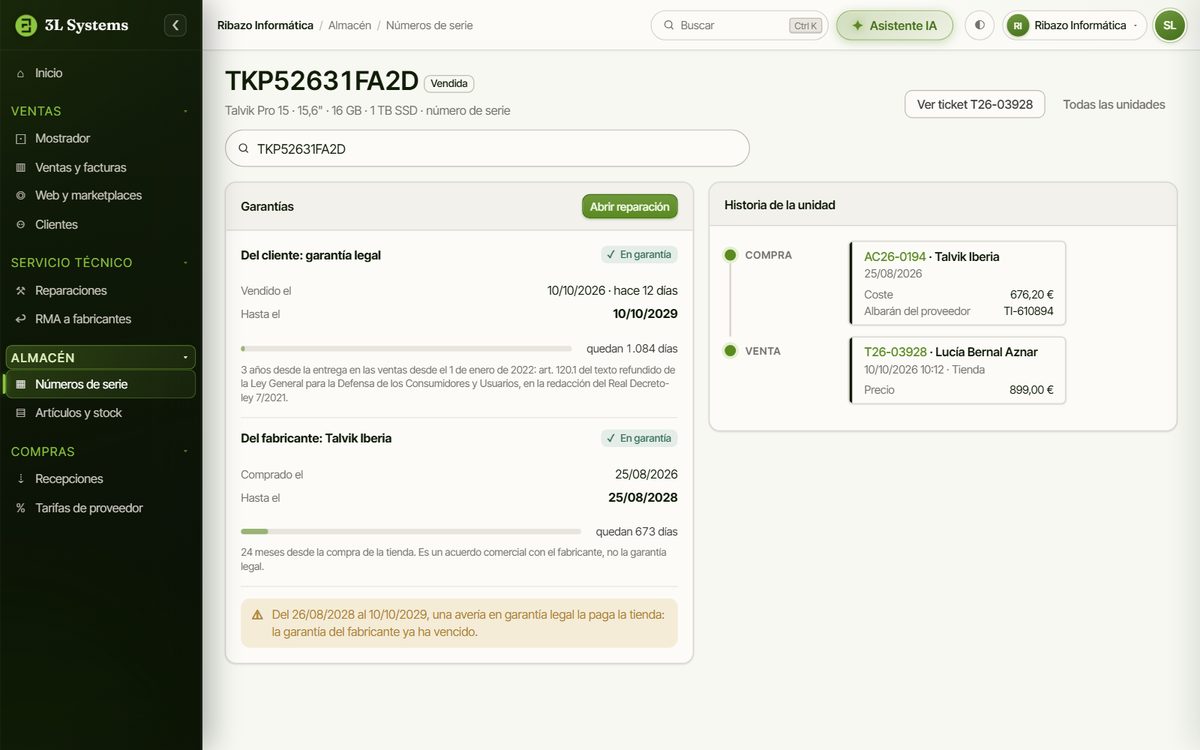Select Artículos y stock menu item
This screenshot has height=750, width=1200.
pyautogui.click(x=101, y=413)
